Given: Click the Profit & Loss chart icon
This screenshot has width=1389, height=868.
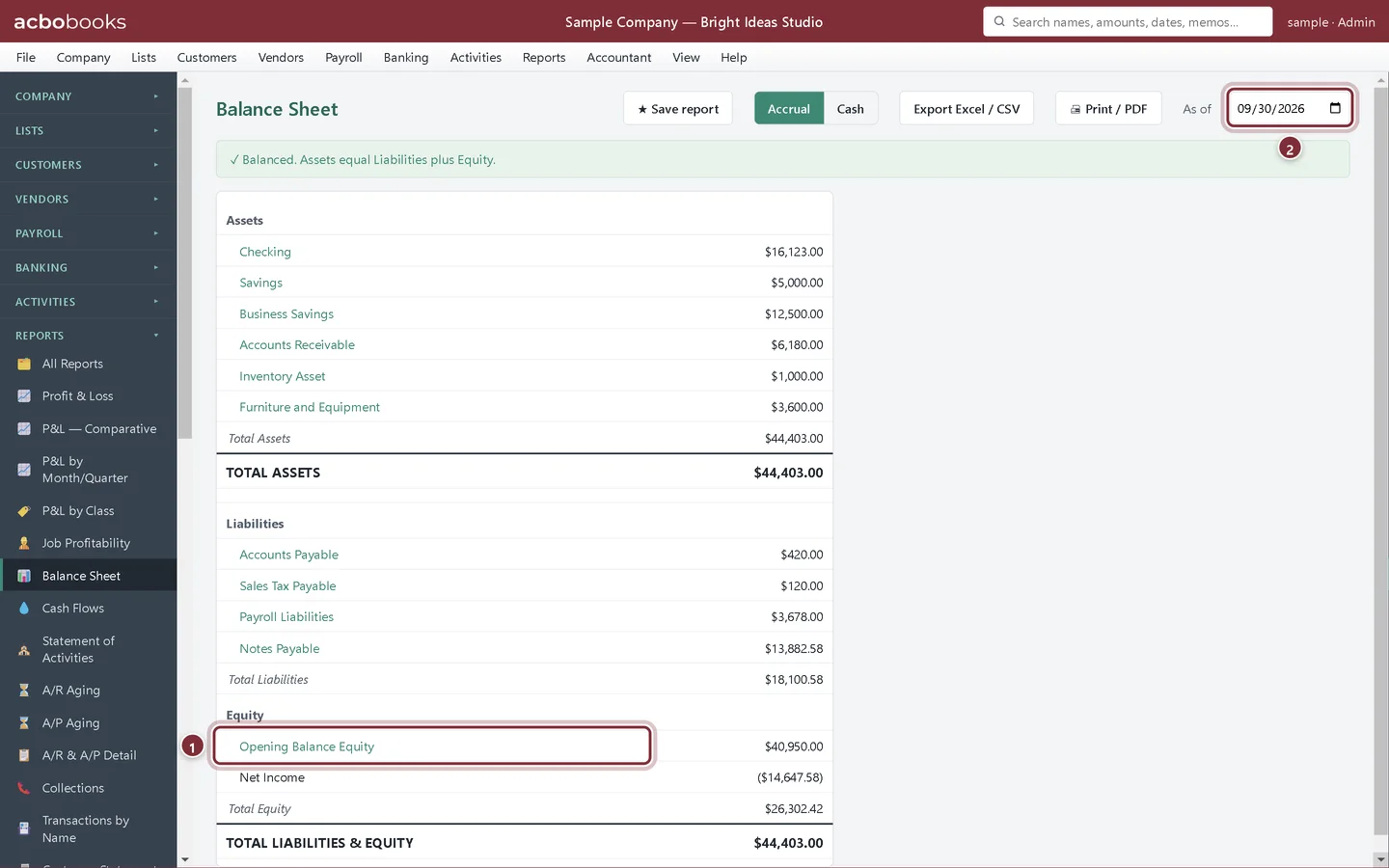Looking at the screenshot, I should pyautogui.click(x=24, y=396).
